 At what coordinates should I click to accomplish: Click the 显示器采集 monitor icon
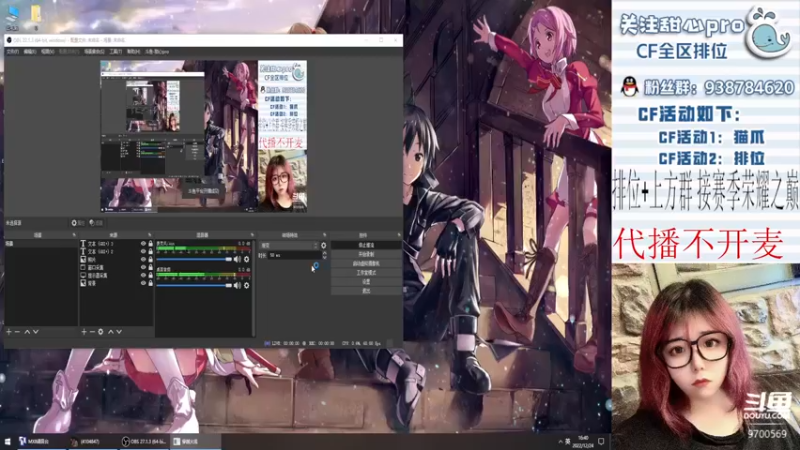coord(83,275)
